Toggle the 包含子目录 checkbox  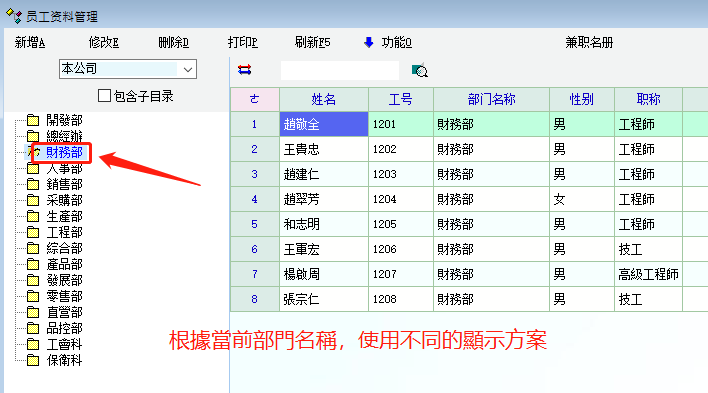point(104,96)
